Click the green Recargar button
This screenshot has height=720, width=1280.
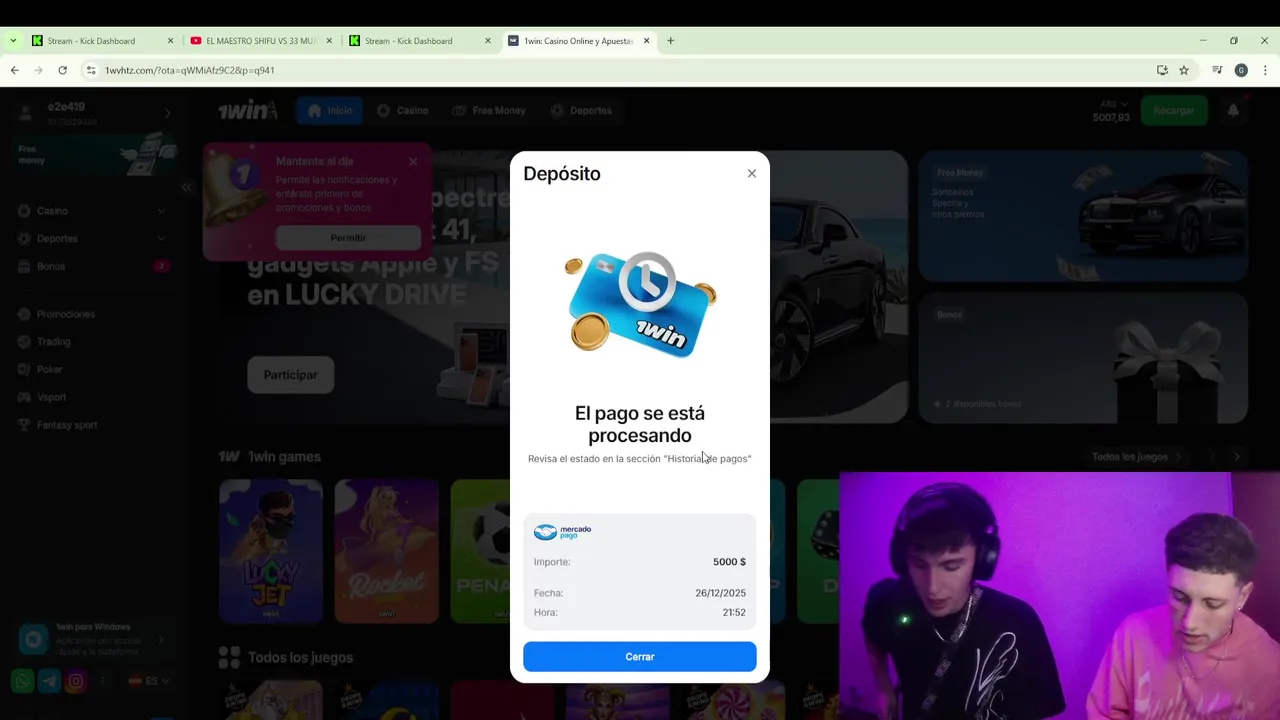(1174, 110)
